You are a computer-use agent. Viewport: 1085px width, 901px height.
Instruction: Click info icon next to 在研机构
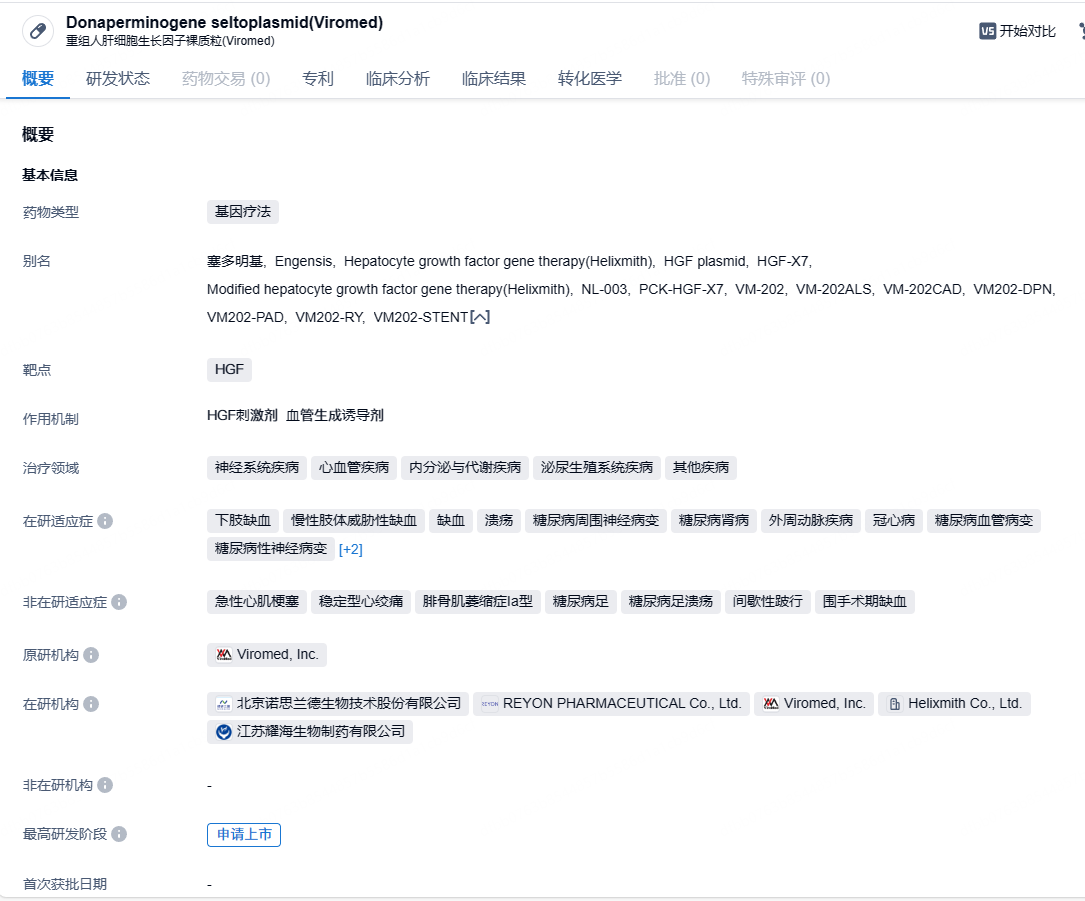click(91, 704)
